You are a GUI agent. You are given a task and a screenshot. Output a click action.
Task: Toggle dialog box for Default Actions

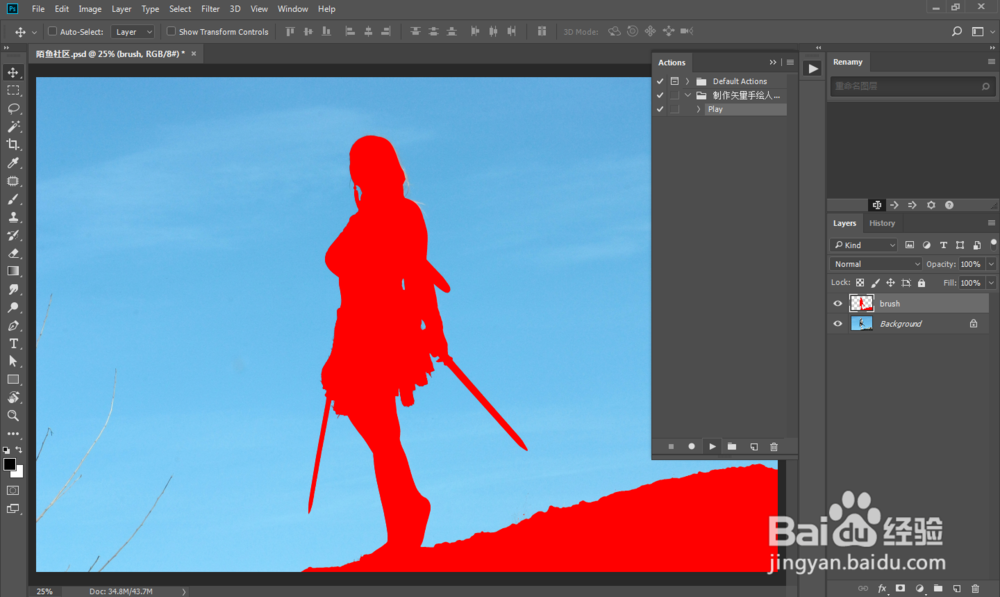(x=674, y=81)
